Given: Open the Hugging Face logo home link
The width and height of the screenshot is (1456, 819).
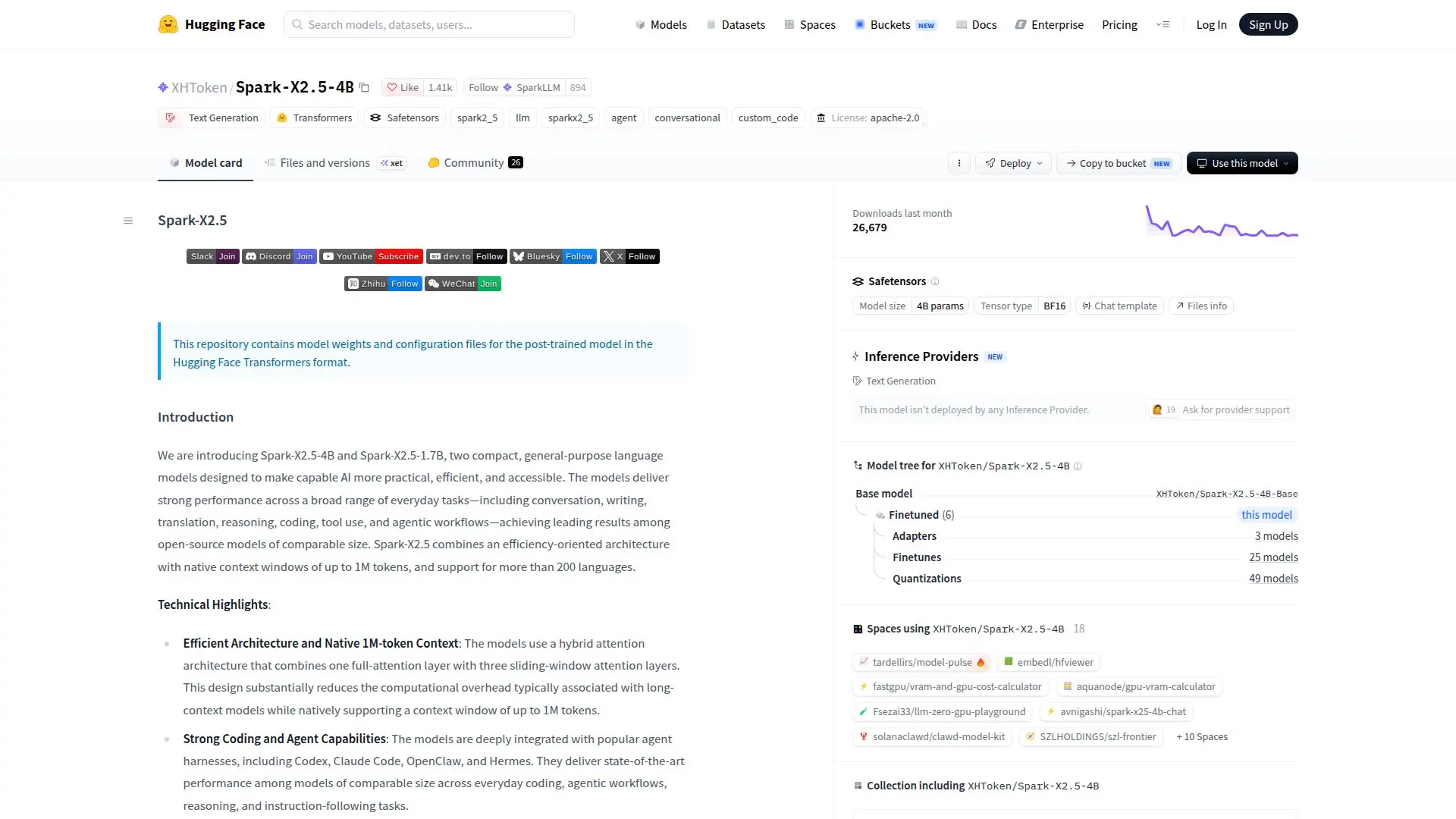Looking at the screenshot, I should coord(212,24).
